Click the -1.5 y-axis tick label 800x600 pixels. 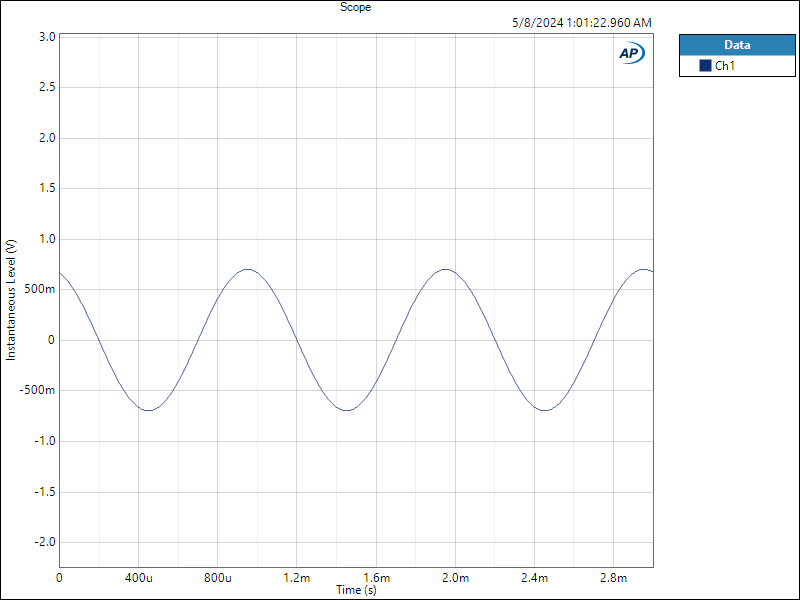click(45, 492)
